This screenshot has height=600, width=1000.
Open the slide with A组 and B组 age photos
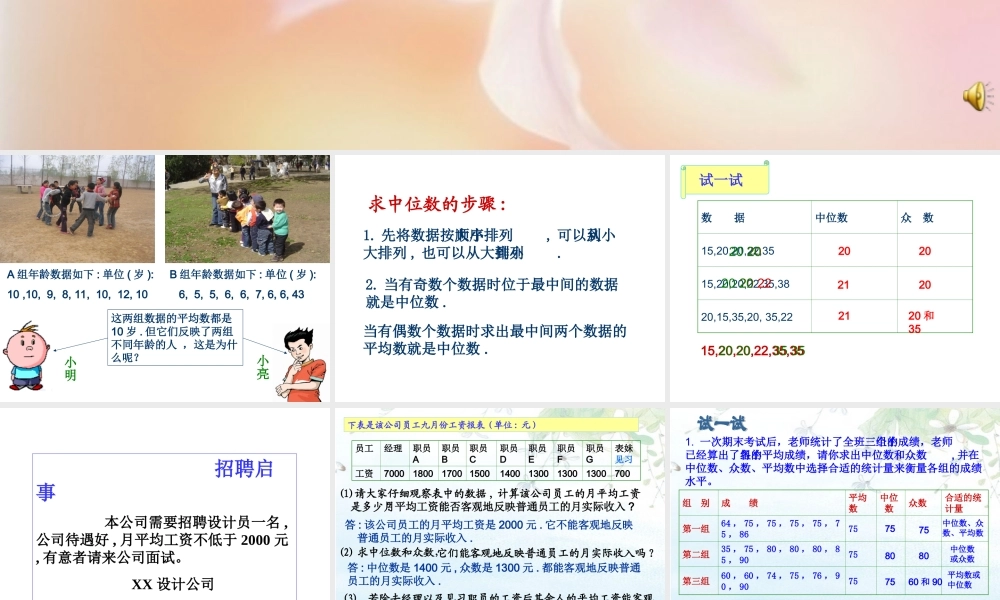(165, 278)
